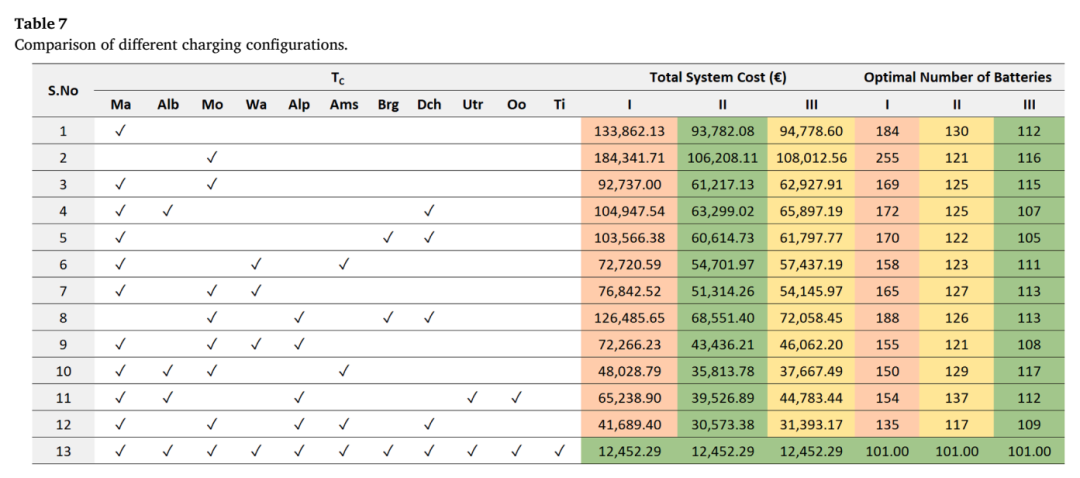The width and height of the screenshot is (1080, 478).
Task: Click the cost value 31,393.17
Action: 811,424
